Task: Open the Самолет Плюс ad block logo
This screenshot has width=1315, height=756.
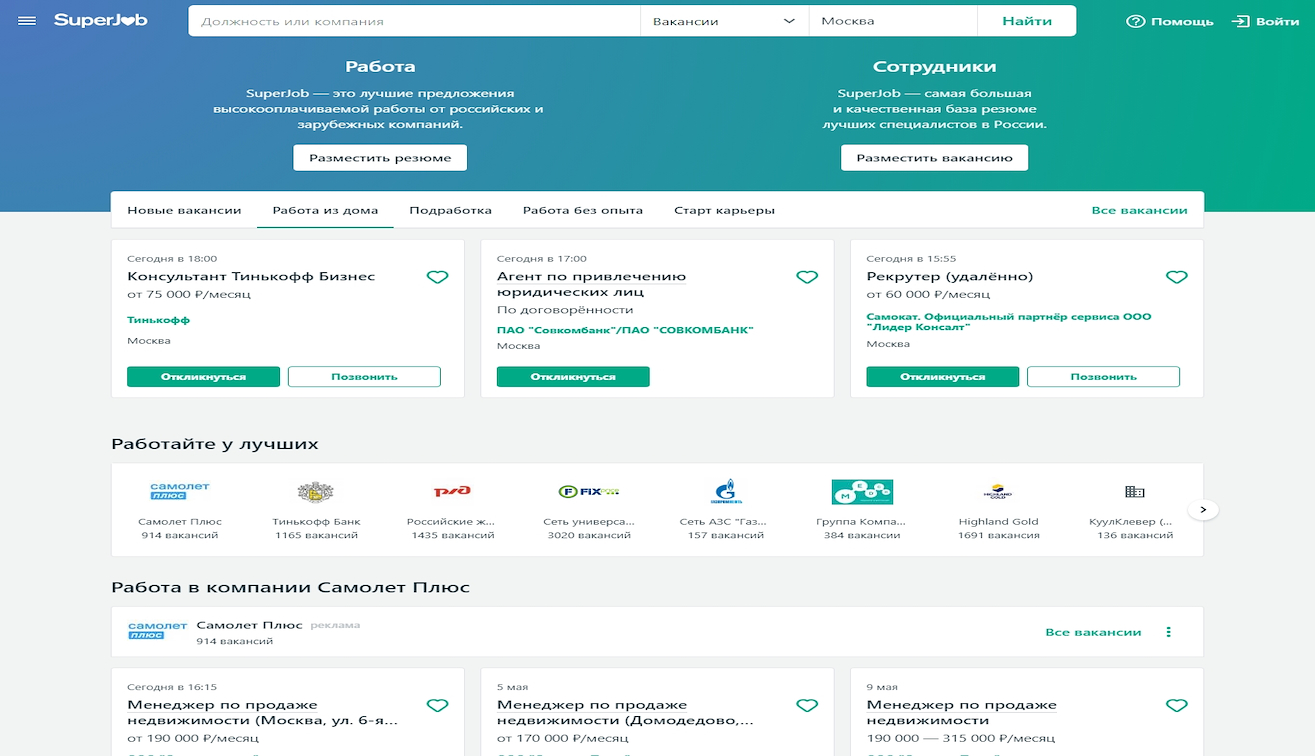Action: click(x=158, y=631)
